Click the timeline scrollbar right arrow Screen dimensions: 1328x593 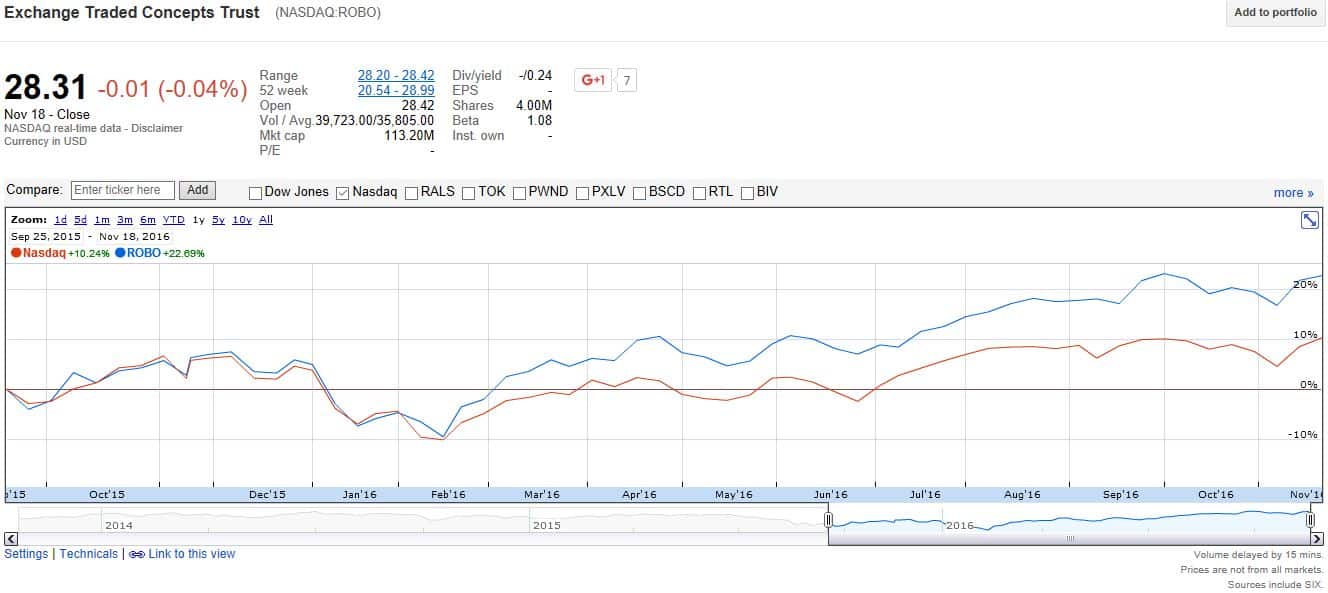pyautogui.click(x=1315, y=539)
